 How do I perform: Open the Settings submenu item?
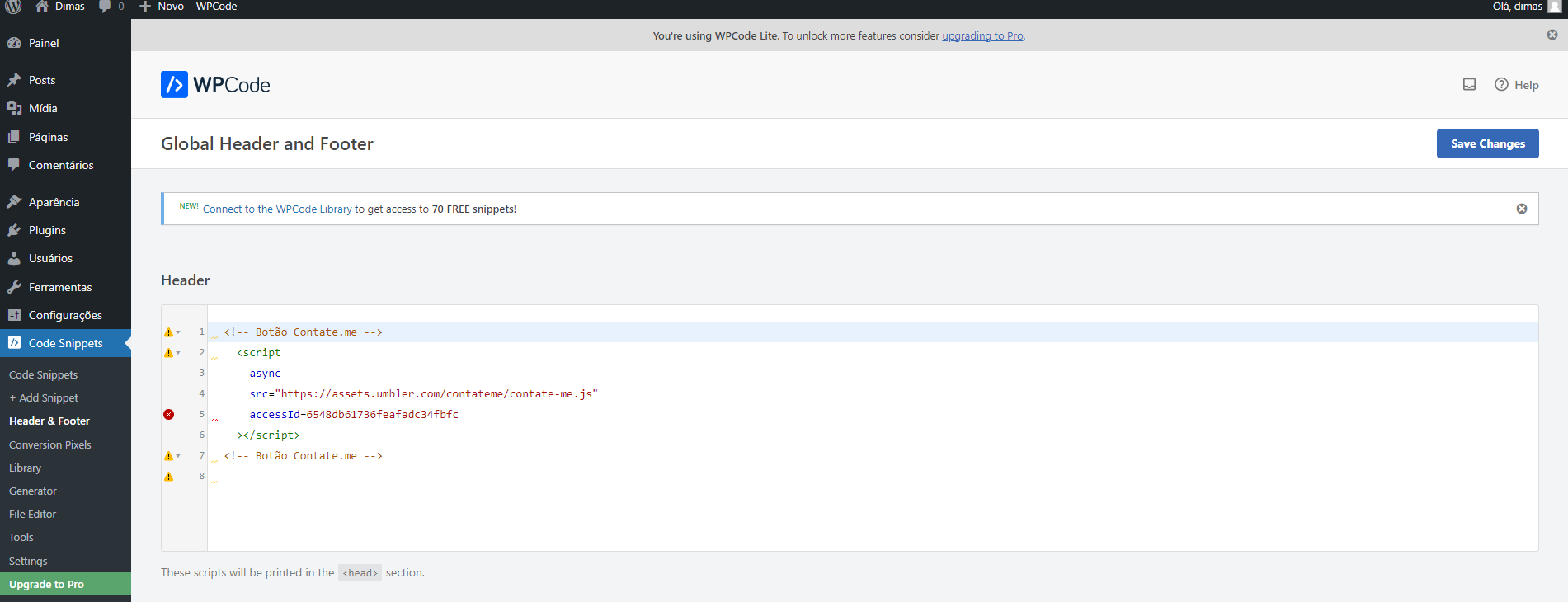tap(28, 561)
